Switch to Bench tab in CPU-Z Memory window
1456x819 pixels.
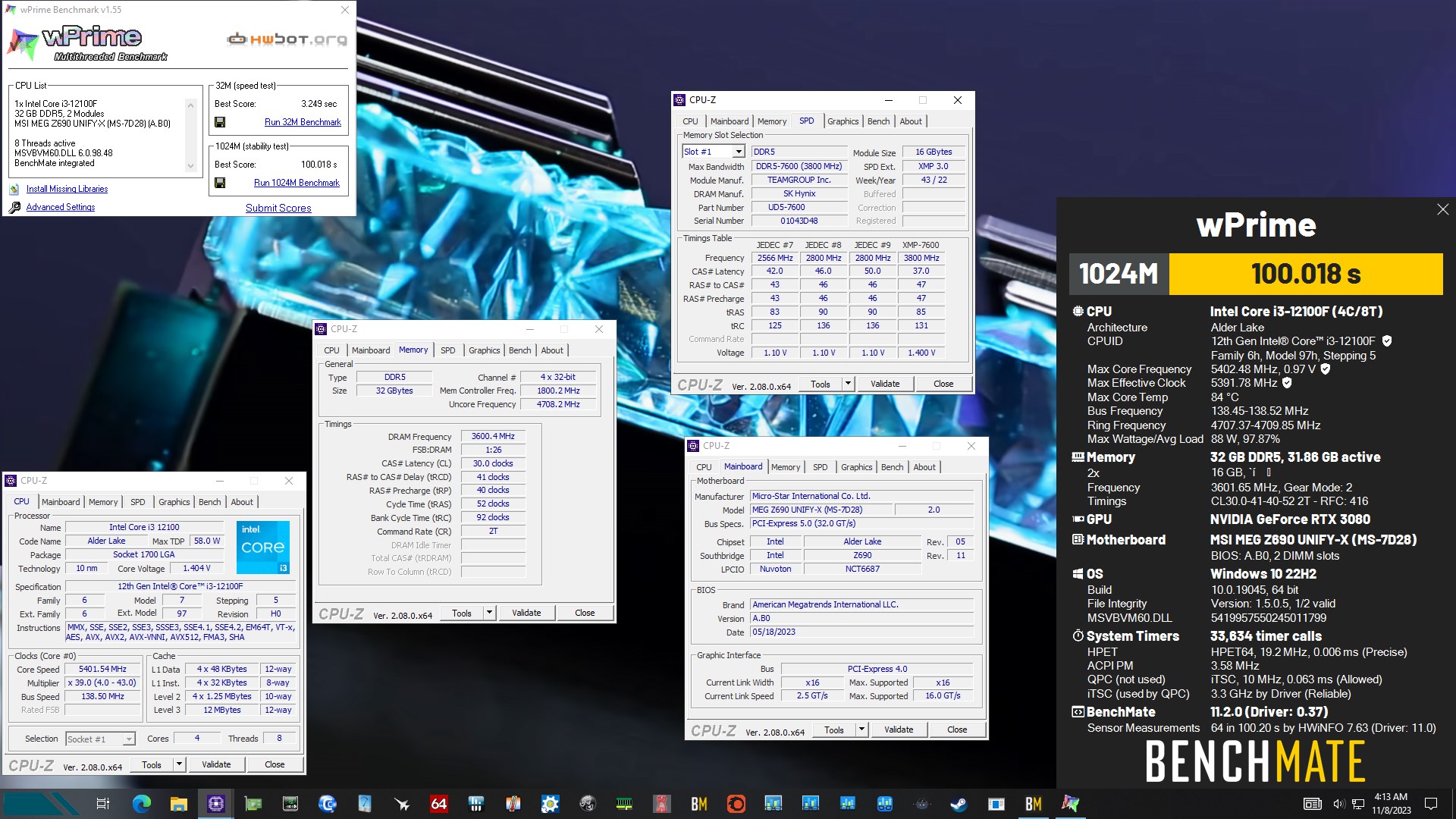pos(519,350)
